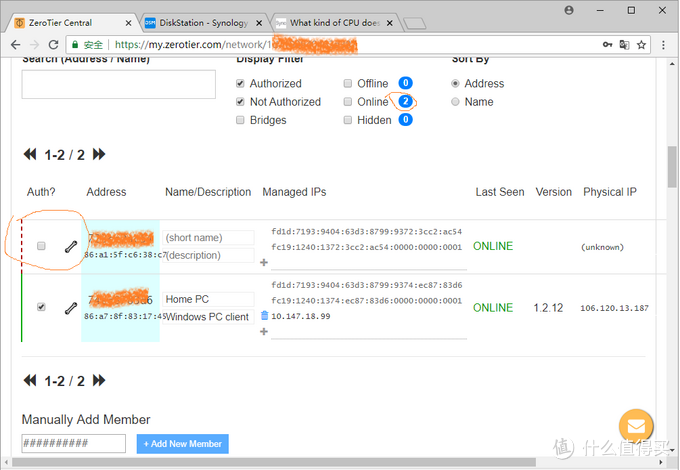Switch to the What kind of CPU tab
This screenshot has width=680, height=470.
click(x=335, y=21)
